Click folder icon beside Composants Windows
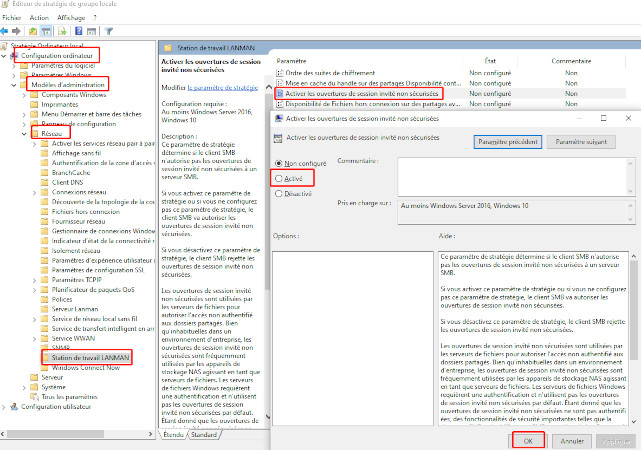This screenshot has width=641, height=450. (34, 95)
